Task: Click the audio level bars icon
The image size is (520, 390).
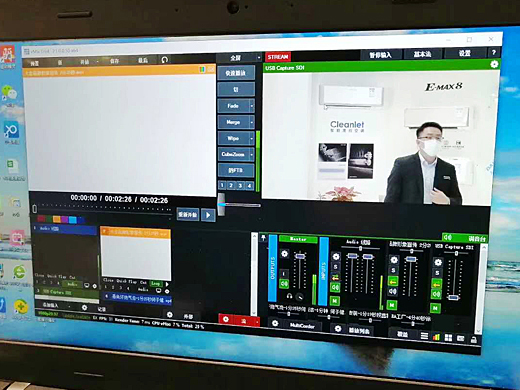Action: tap(436, 337)
